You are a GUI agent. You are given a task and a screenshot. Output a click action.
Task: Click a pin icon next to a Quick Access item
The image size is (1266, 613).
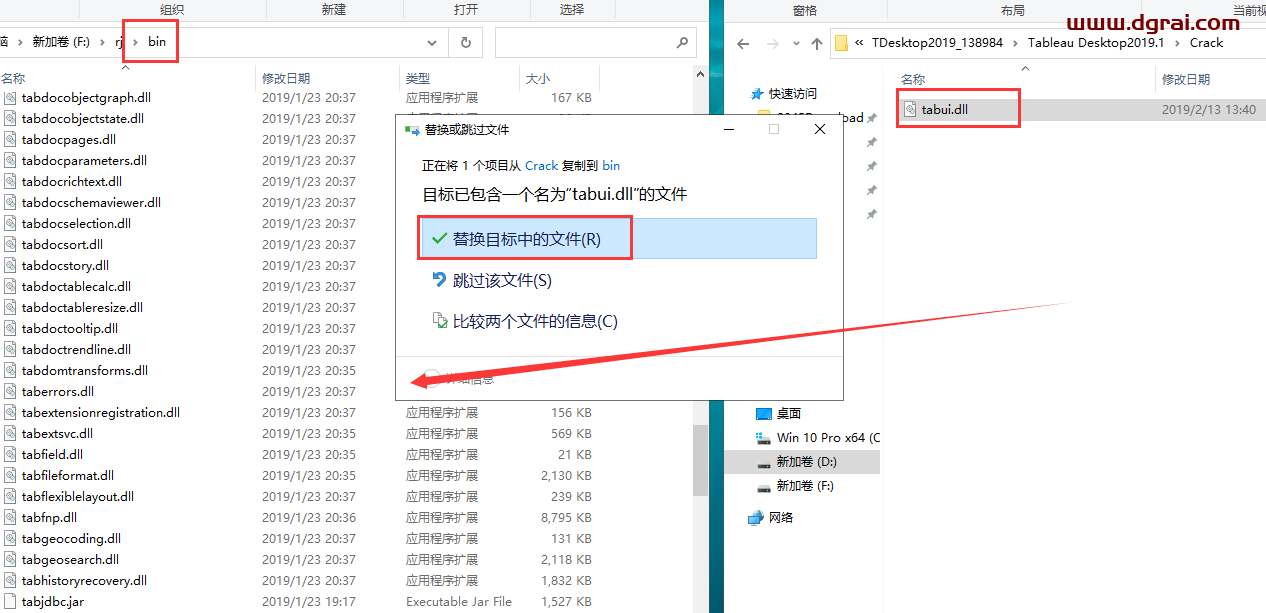click(870, 141)
